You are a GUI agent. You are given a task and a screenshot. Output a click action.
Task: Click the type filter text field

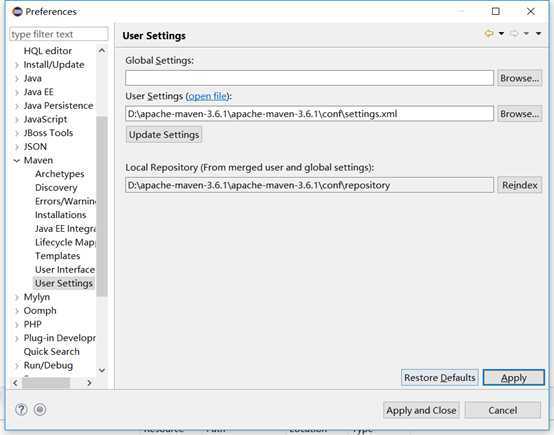[59, 34]
